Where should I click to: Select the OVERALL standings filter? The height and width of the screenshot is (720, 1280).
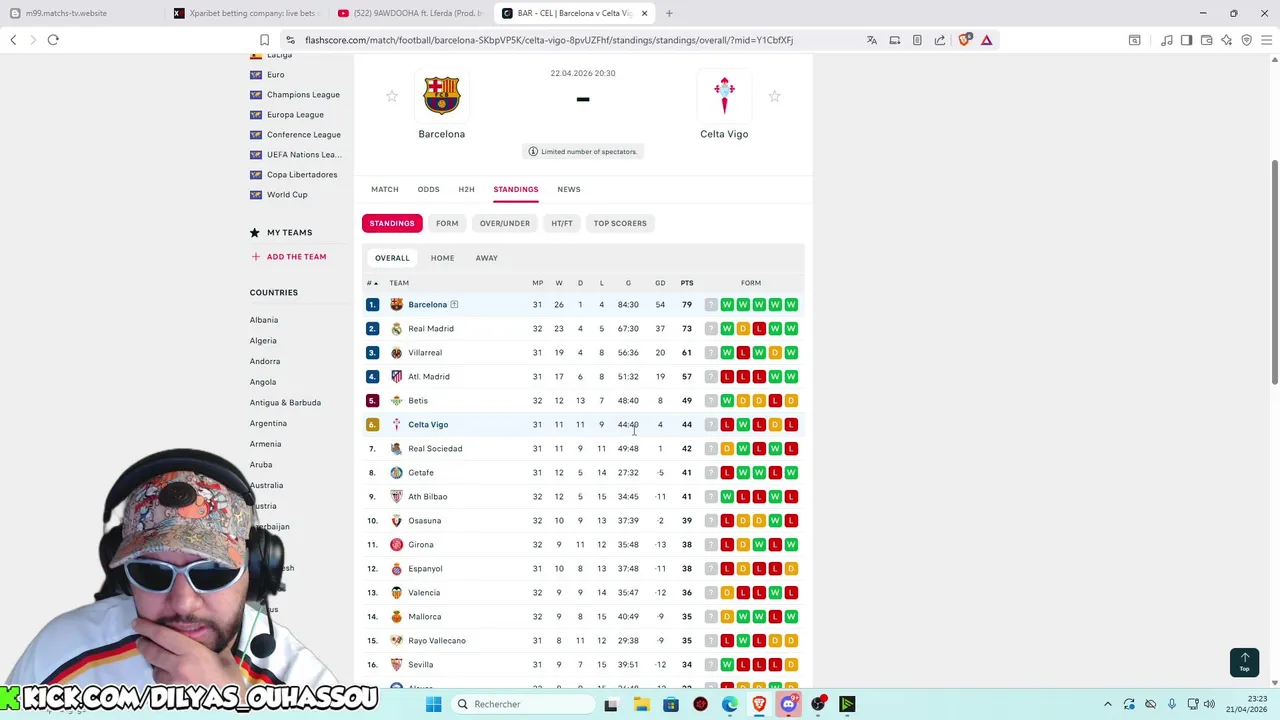(x=392, y=258)
